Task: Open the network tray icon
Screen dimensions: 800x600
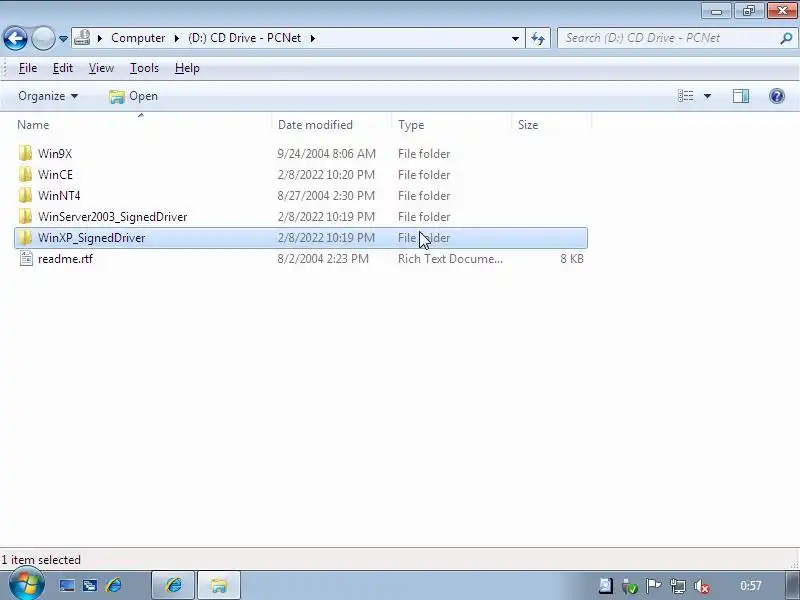Action: (678, 586)
